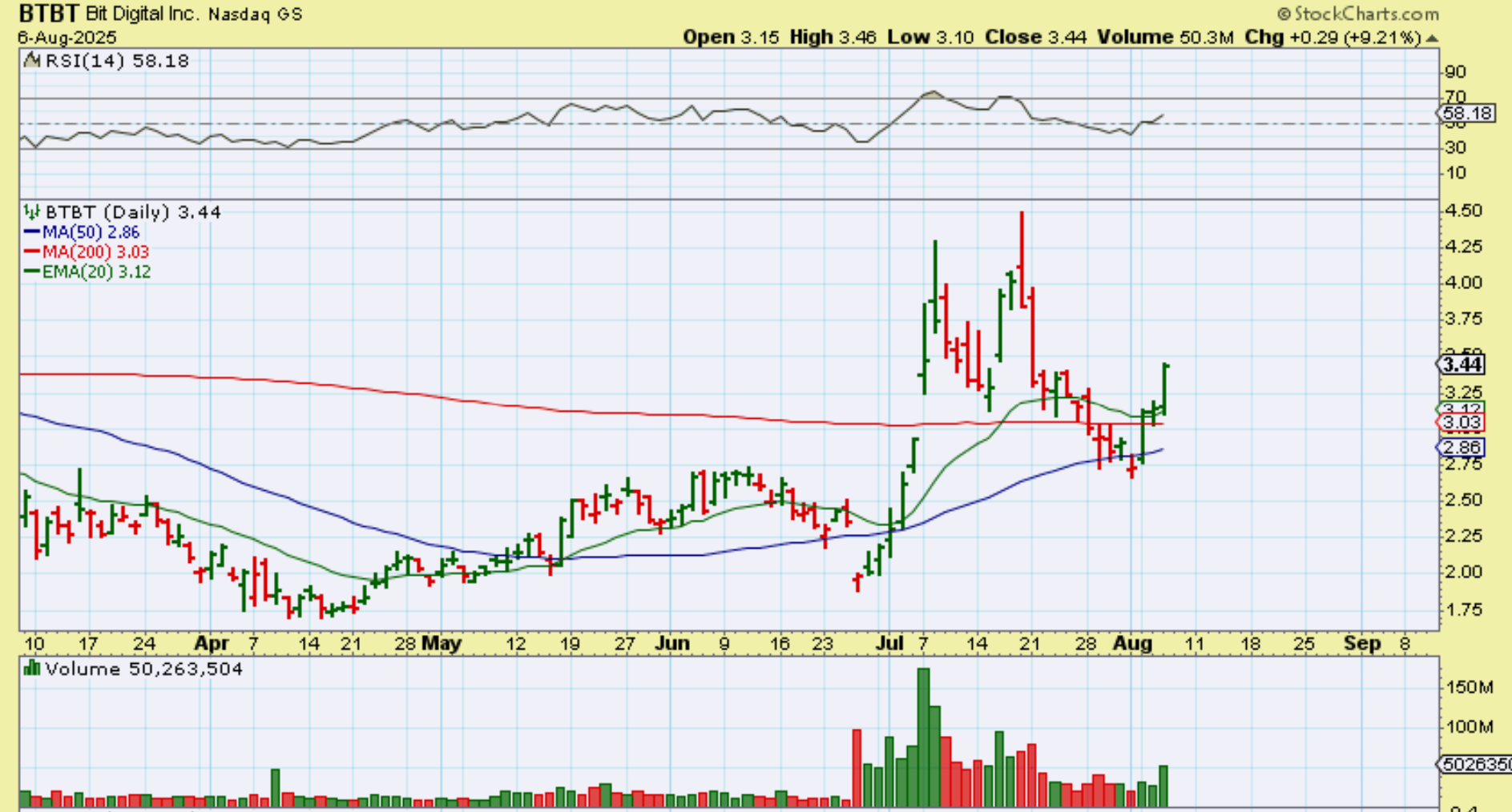
Task: Click the 4.00 price axis label
Action: point(1463,283)
